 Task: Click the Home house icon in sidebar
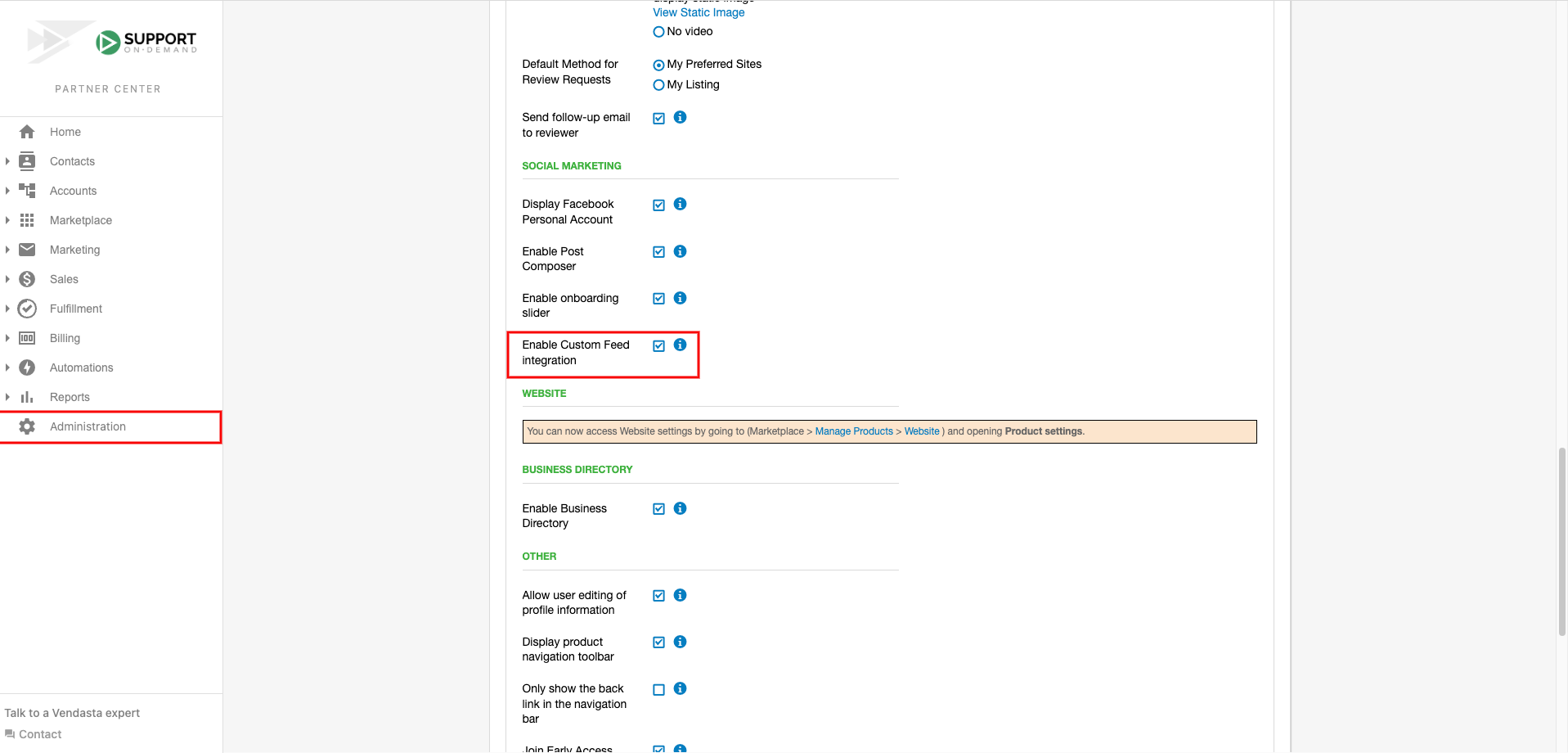click(27, 132)
